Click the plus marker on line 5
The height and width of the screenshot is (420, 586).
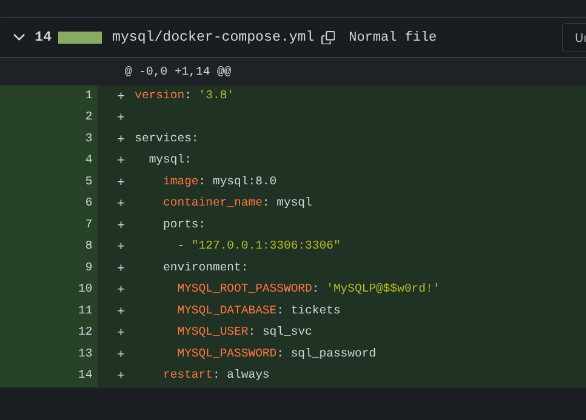[x=120, y=182]
